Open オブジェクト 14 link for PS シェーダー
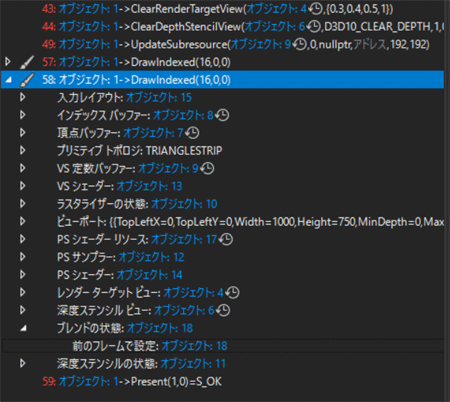The image size is (450, 402). pos(149,275)
